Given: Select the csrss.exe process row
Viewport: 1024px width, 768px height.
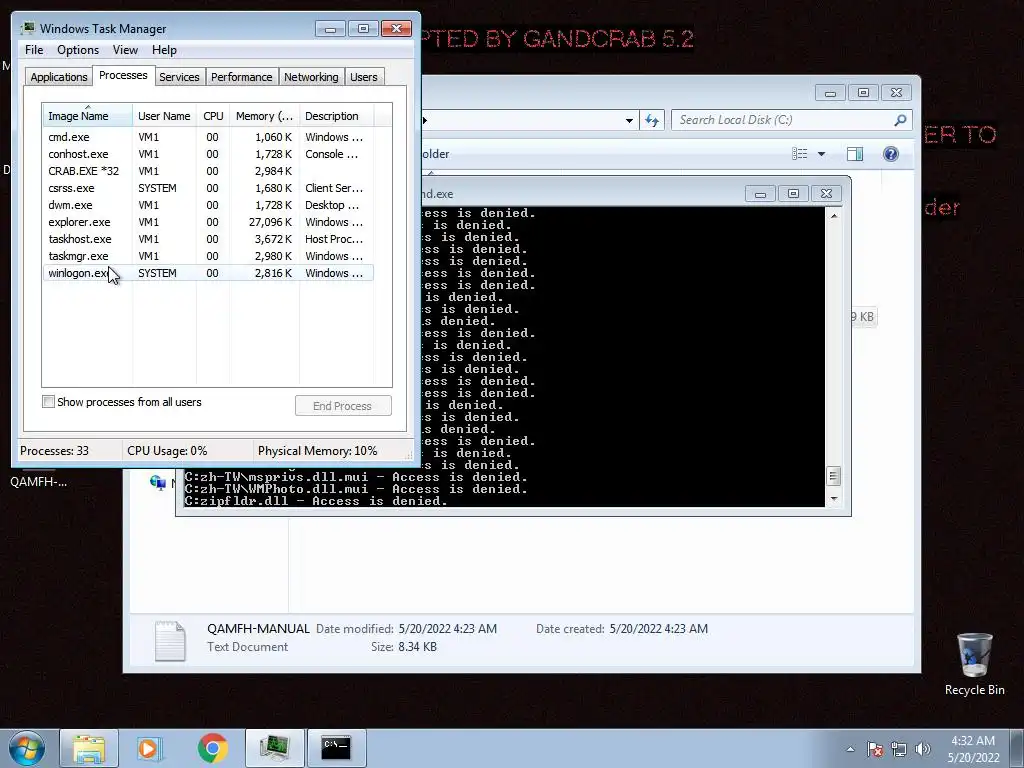Looking at the screenshot, I should [x=208, y=188].
